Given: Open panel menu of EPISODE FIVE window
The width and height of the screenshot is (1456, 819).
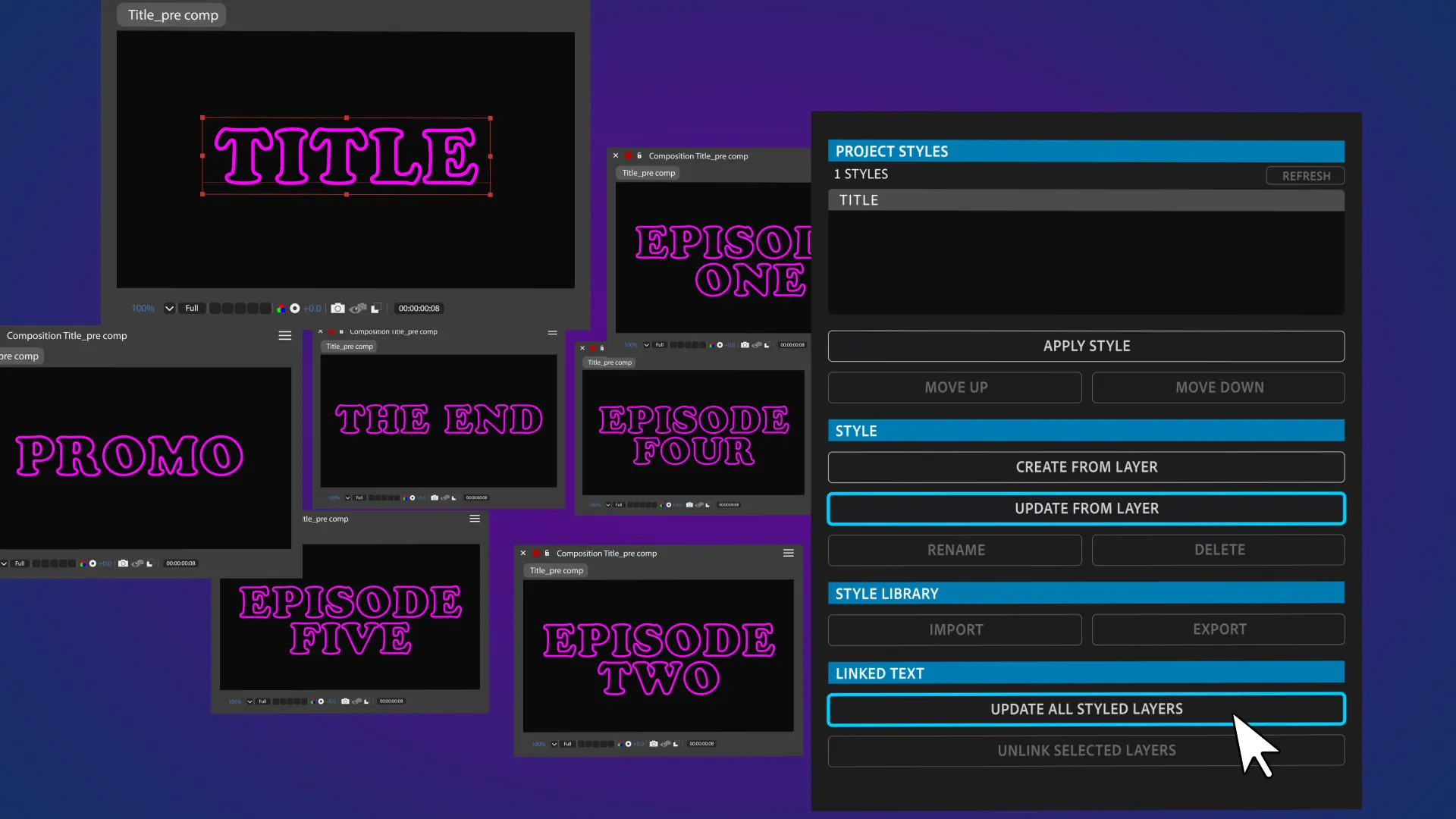Looking at the screenshot, I should click(475, 519).
